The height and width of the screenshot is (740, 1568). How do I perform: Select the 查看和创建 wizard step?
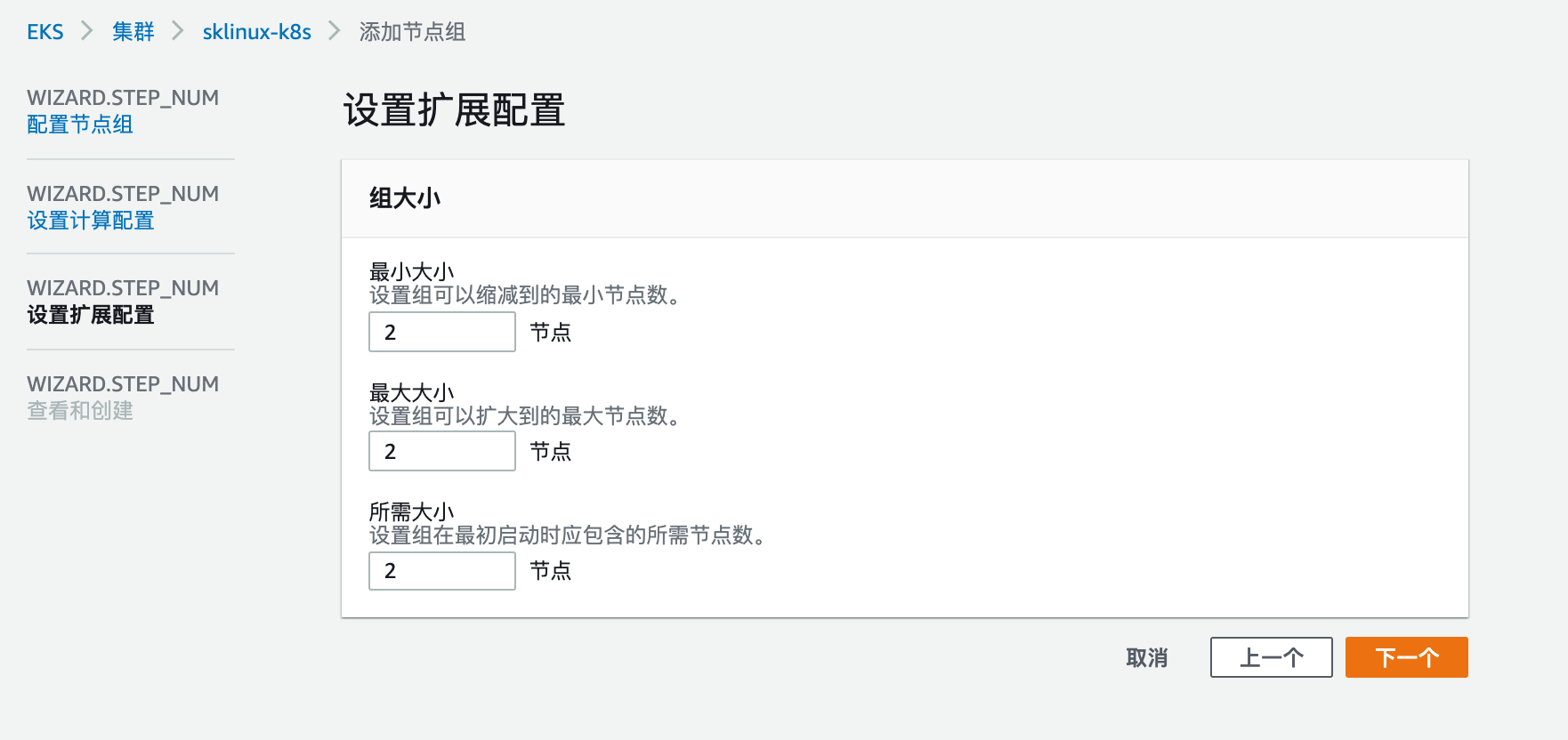pyautogui.click(x=80, y=411)
